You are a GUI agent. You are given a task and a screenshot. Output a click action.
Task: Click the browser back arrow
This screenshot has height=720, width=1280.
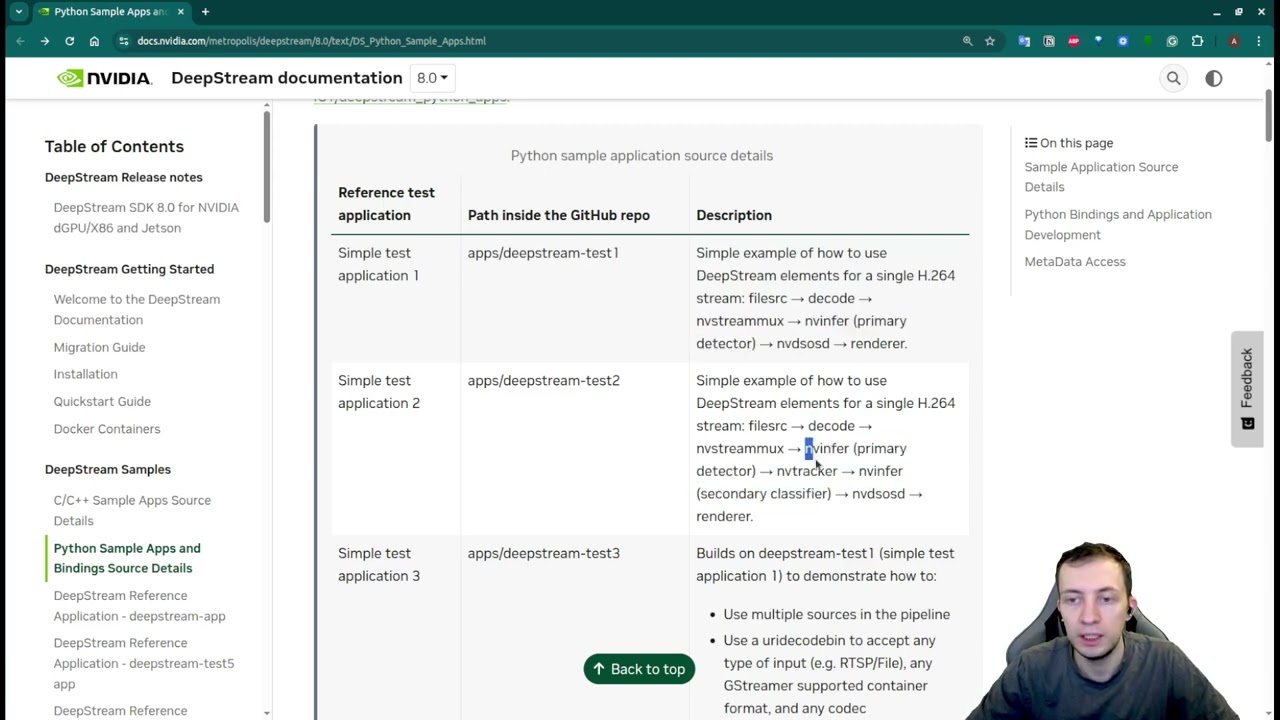[20, 41]
